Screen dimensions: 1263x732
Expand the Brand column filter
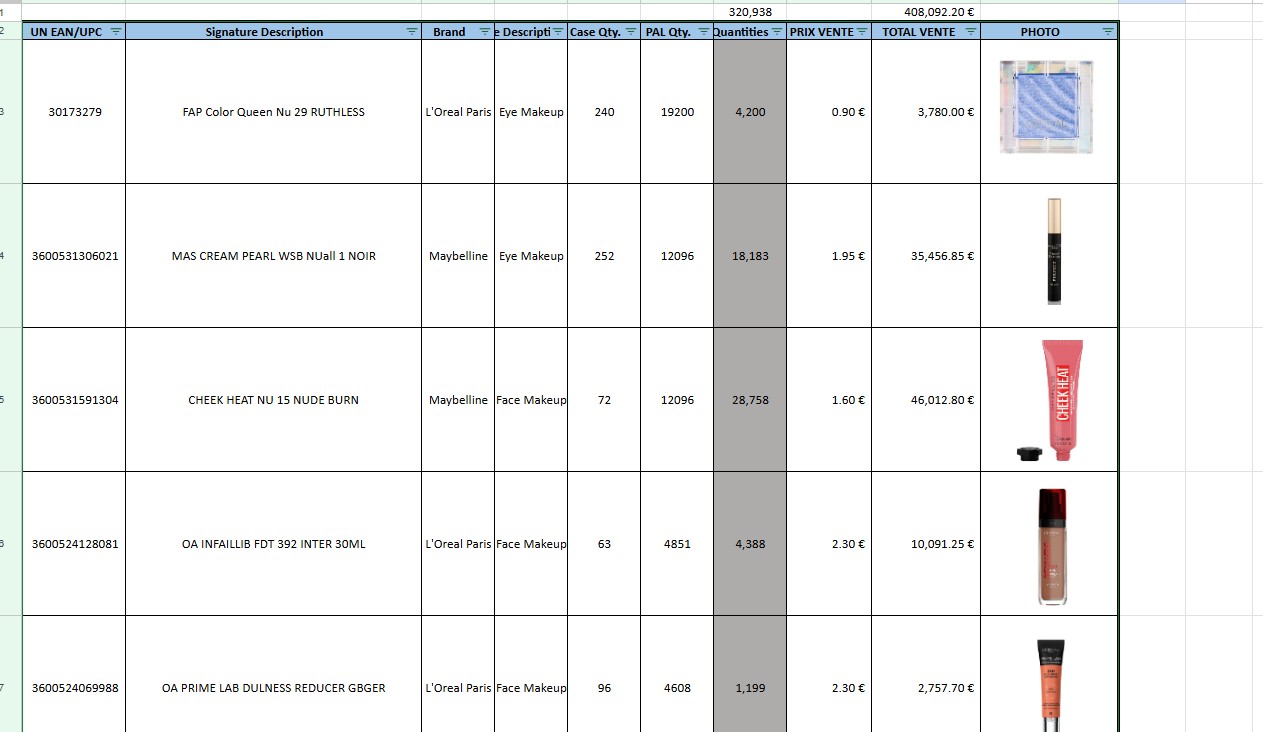485,32
